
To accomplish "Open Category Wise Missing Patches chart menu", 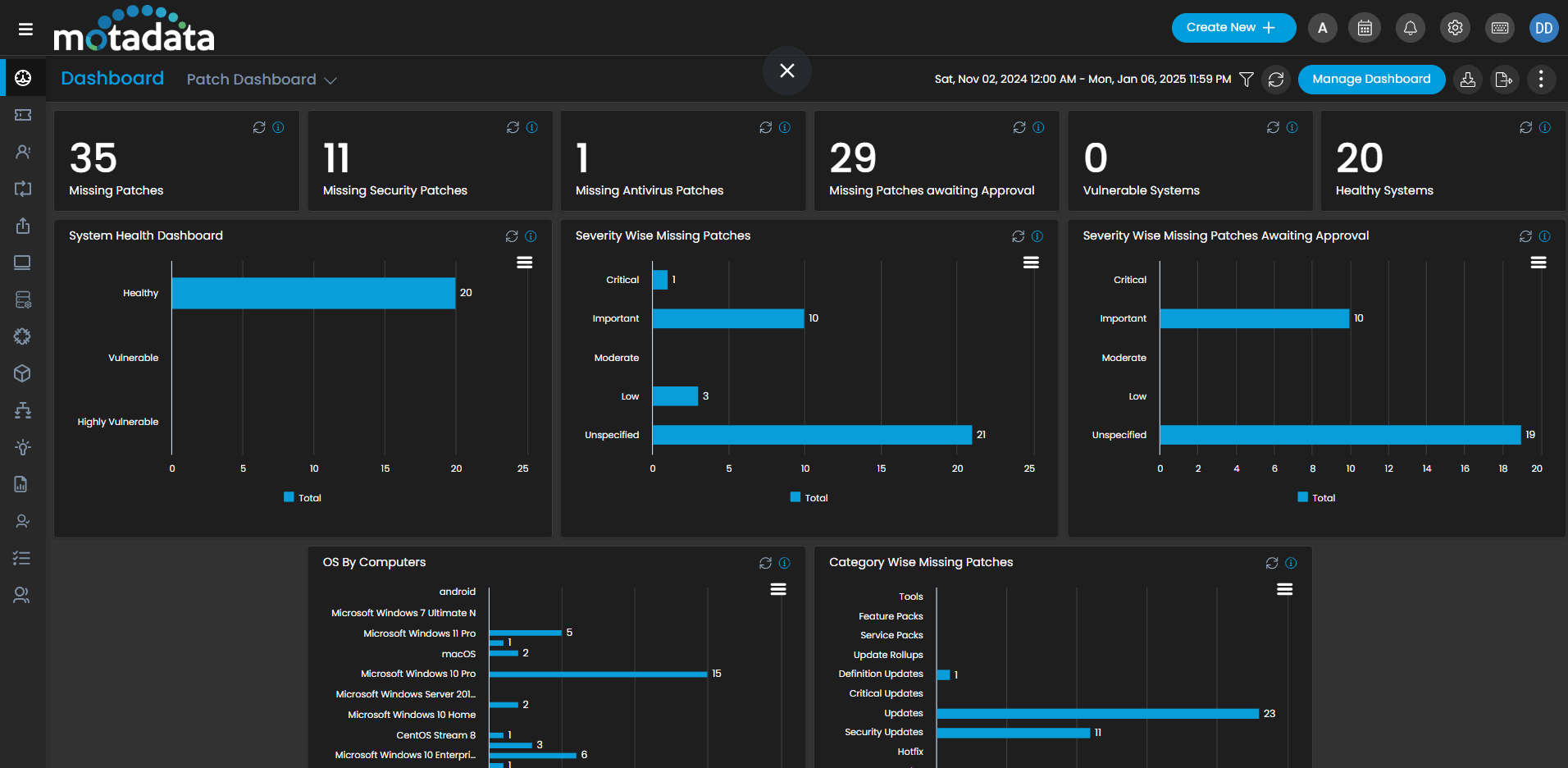I will tap(1285, 589).
